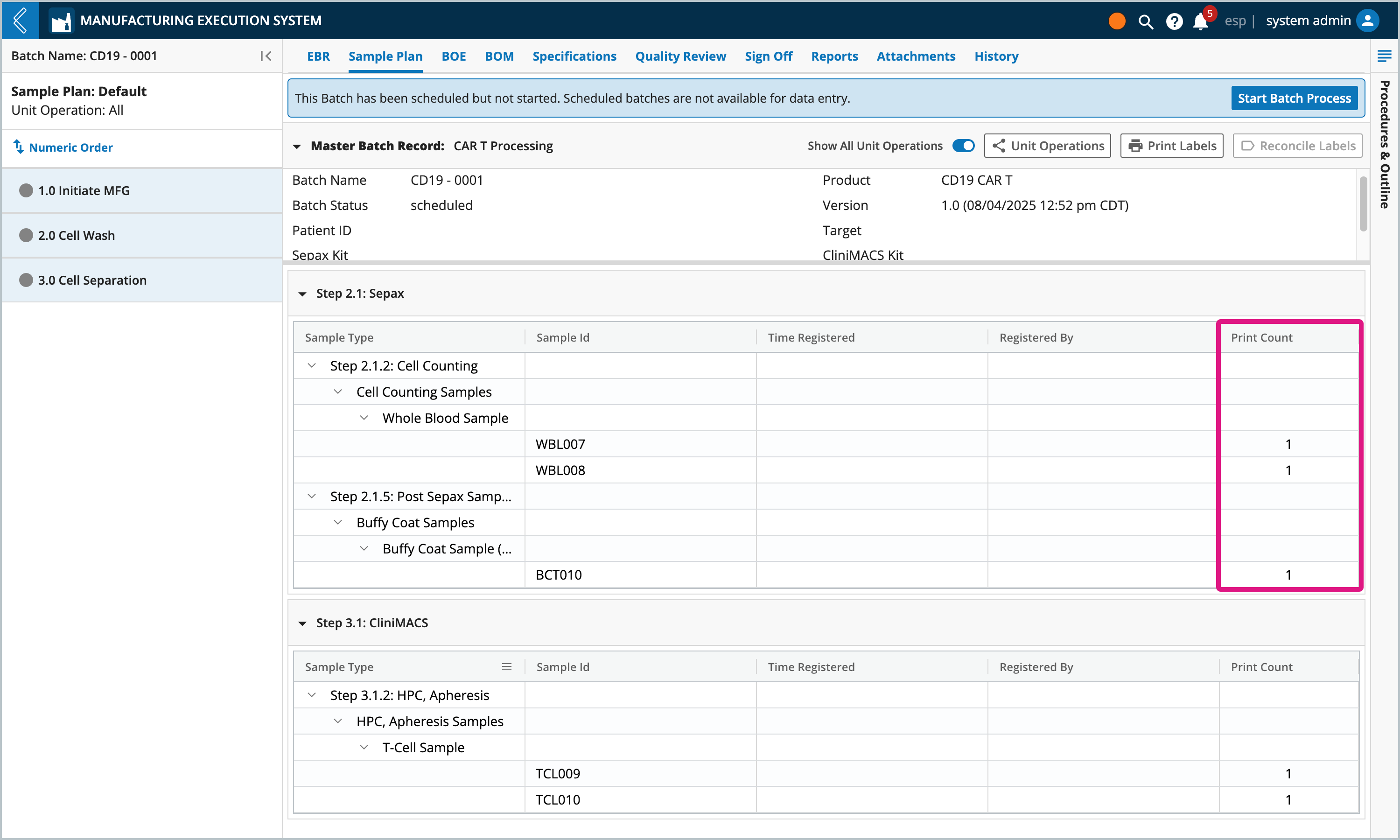Toggle Numeric Order sorting
The width and height of the screenshot is (1400, 840).
coord(63,147)
